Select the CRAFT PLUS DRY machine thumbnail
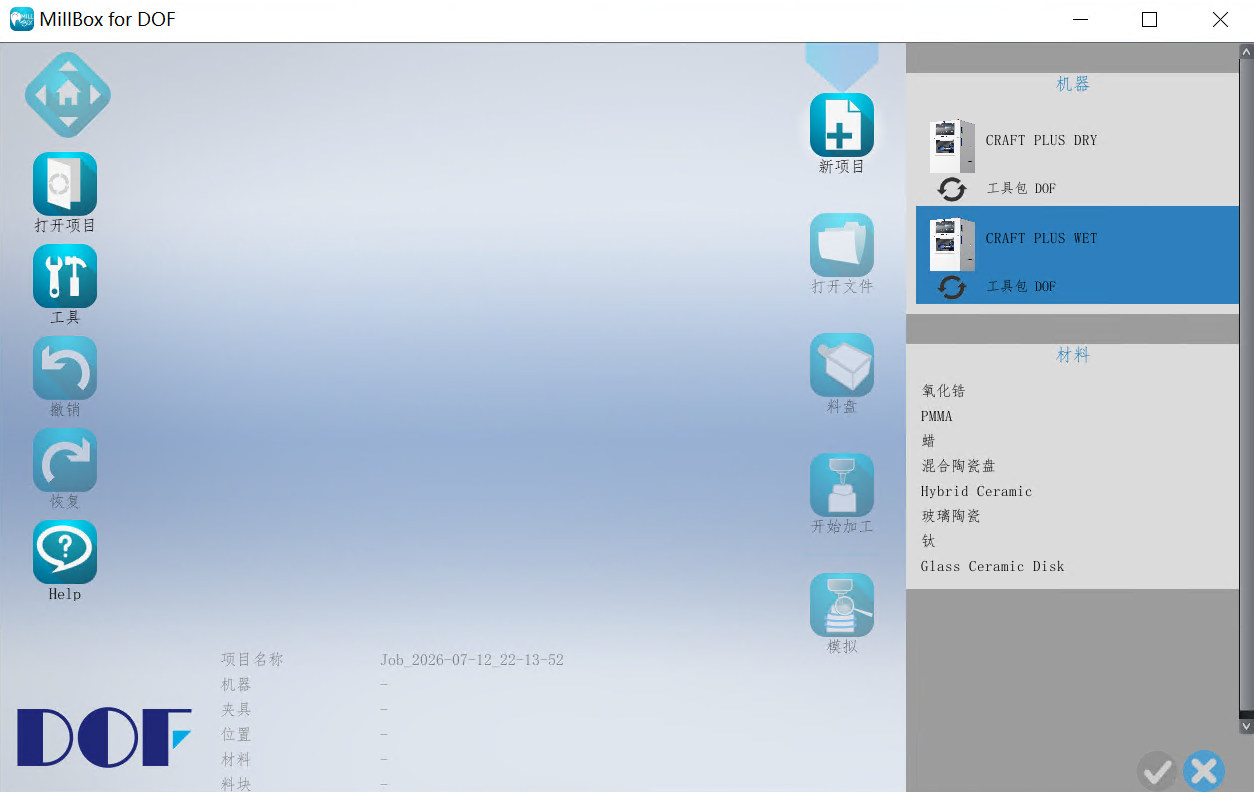Screen dimensions: 1254x792 pyautogui.click(x=952, y=146)
